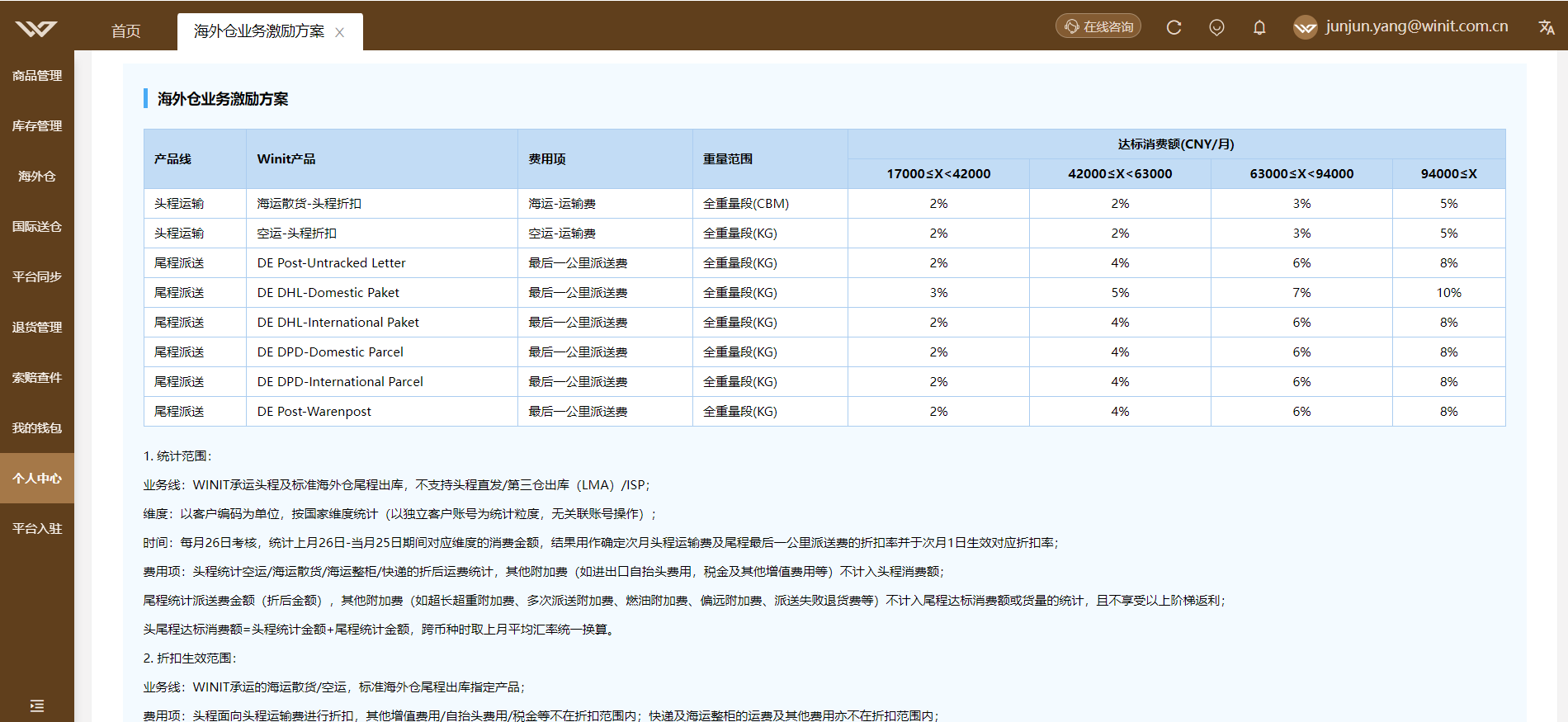Click the DE DHL-Domestic Paket cell
Image resolution: width=1568 pixels, height=722 pixels.
[382, 293]
